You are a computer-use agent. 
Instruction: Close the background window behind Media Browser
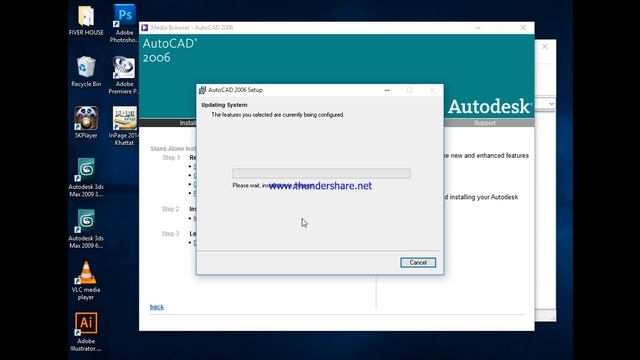545,47
